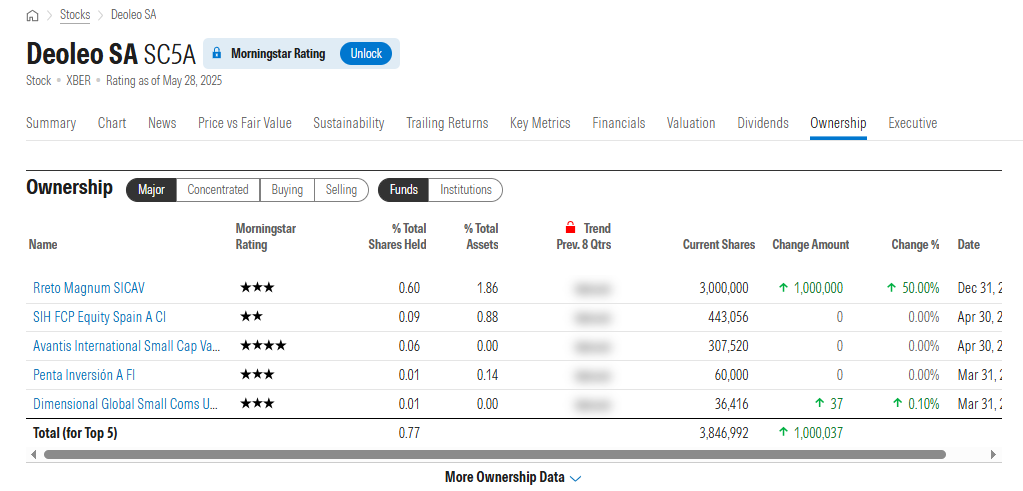The width and height of the screenshot is (1023, 491).
Task: Click the right arrow of horizontal scrollbar
Action: tap(993, 454)
